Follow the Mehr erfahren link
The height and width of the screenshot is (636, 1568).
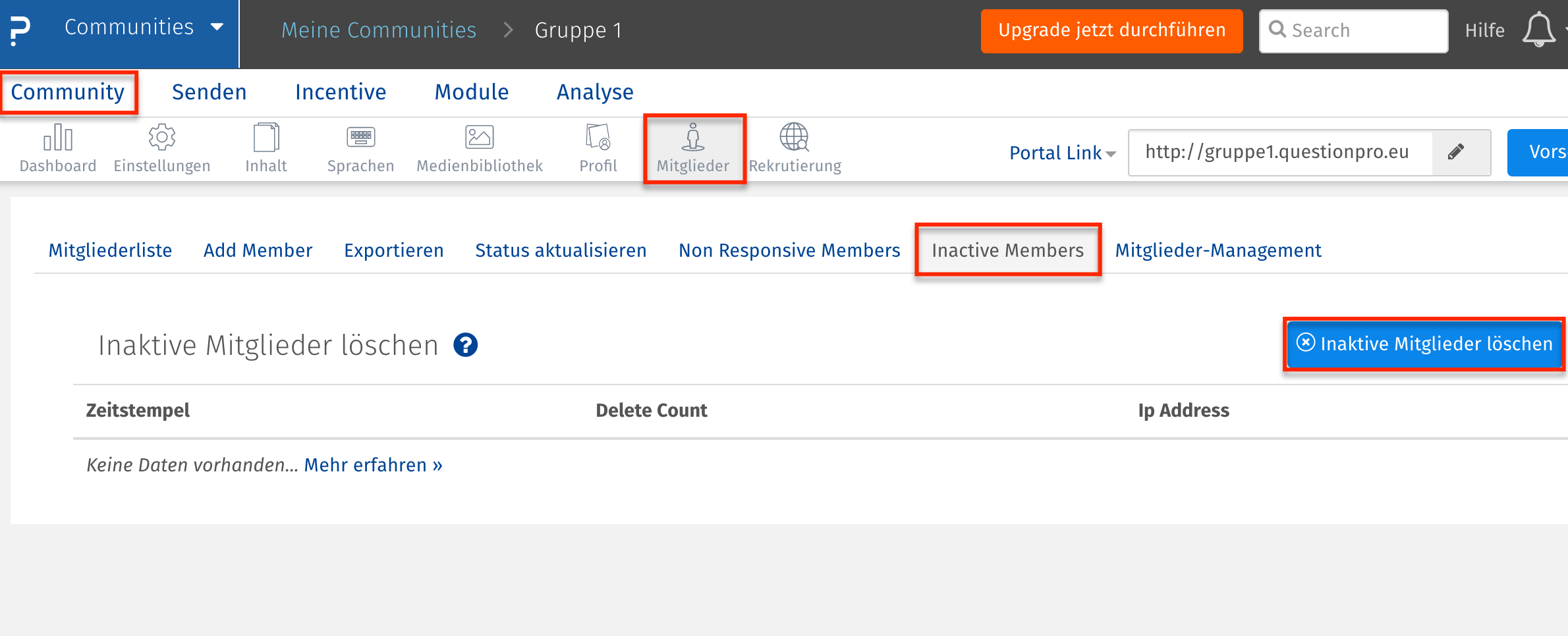tap(373, 465)
